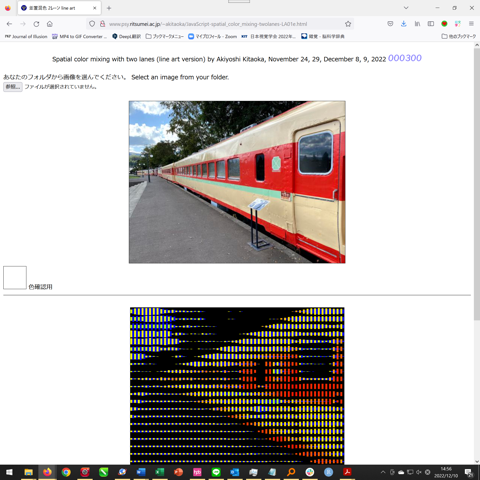Show the list of all tabs
This screenshot has width=480, height=480.
point(406,8)
